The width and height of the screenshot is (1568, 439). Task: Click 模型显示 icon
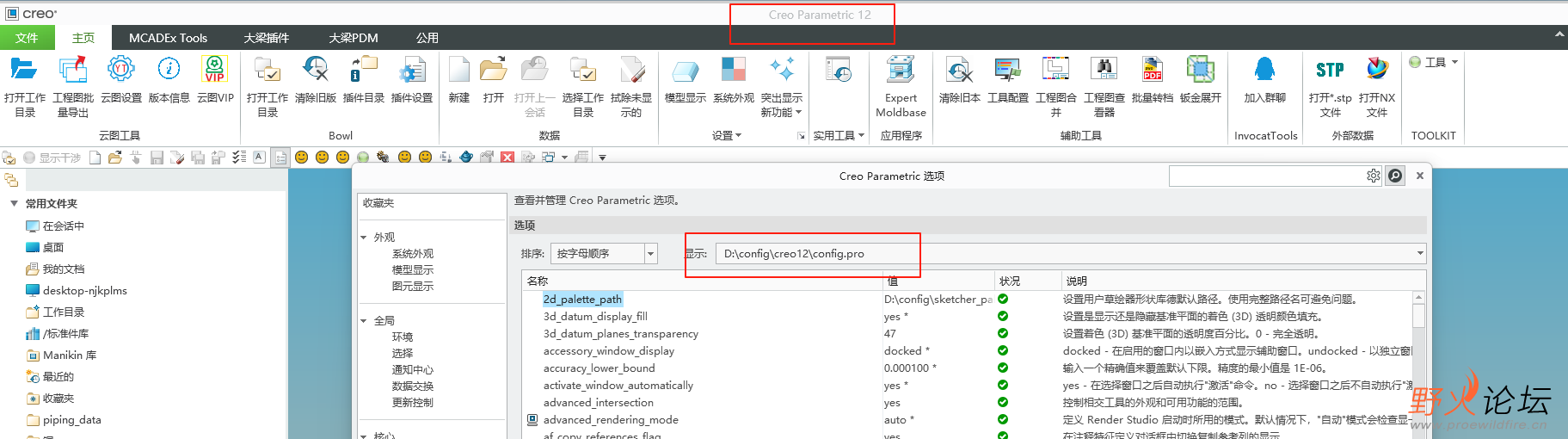click(685, 70)
